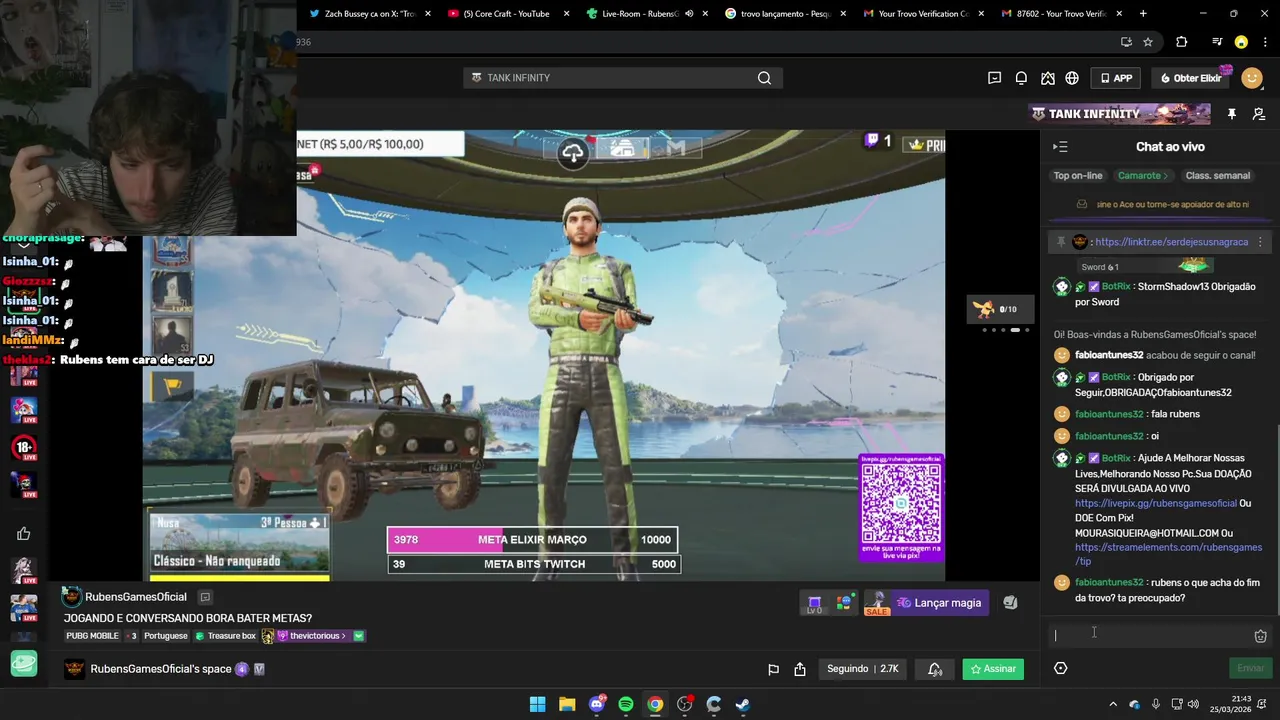
Task: Open the pinned linktr.ee link
Action: tap(1171, 242)
